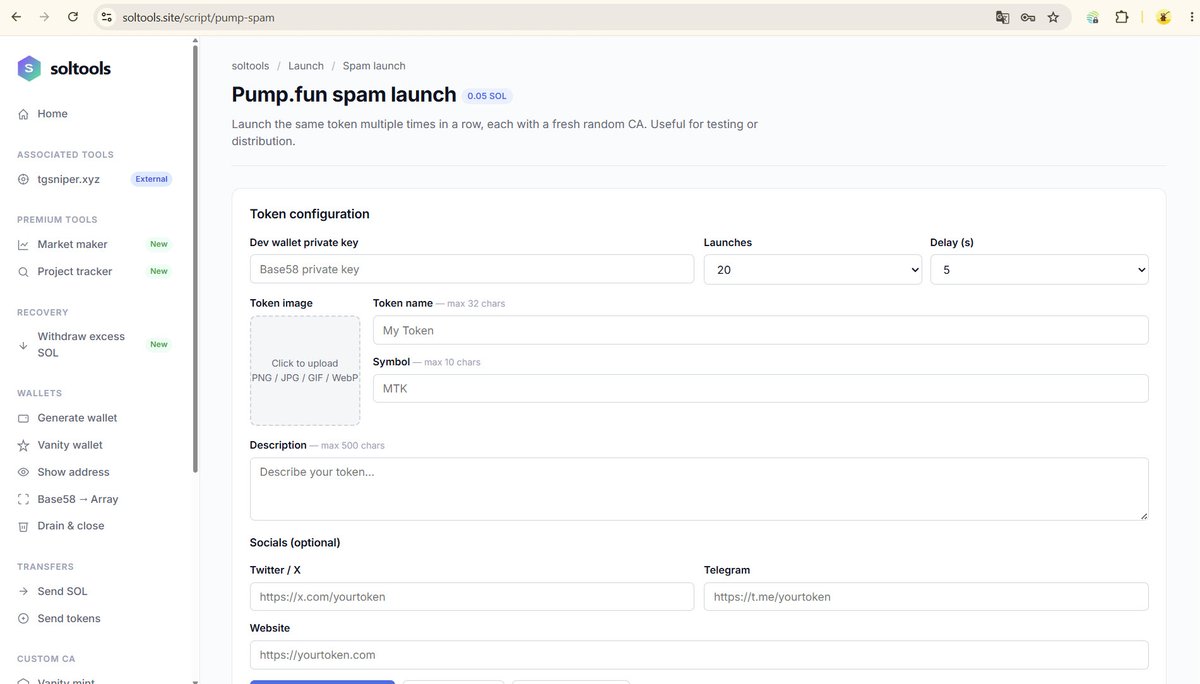Reload the page with the refresh icon

pos(72,17)
